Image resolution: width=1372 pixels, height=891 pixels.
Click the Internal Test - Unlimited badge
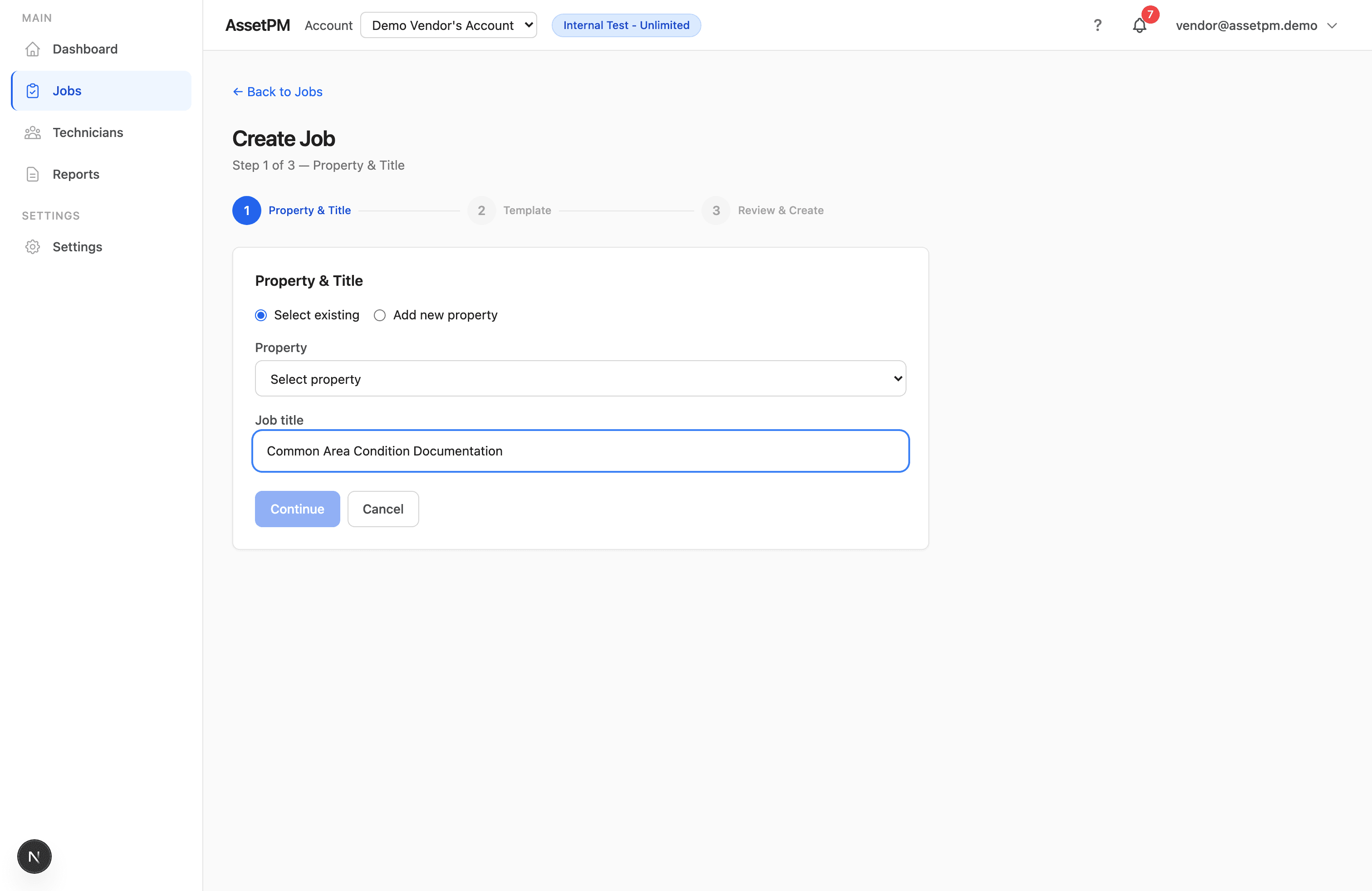626,25
